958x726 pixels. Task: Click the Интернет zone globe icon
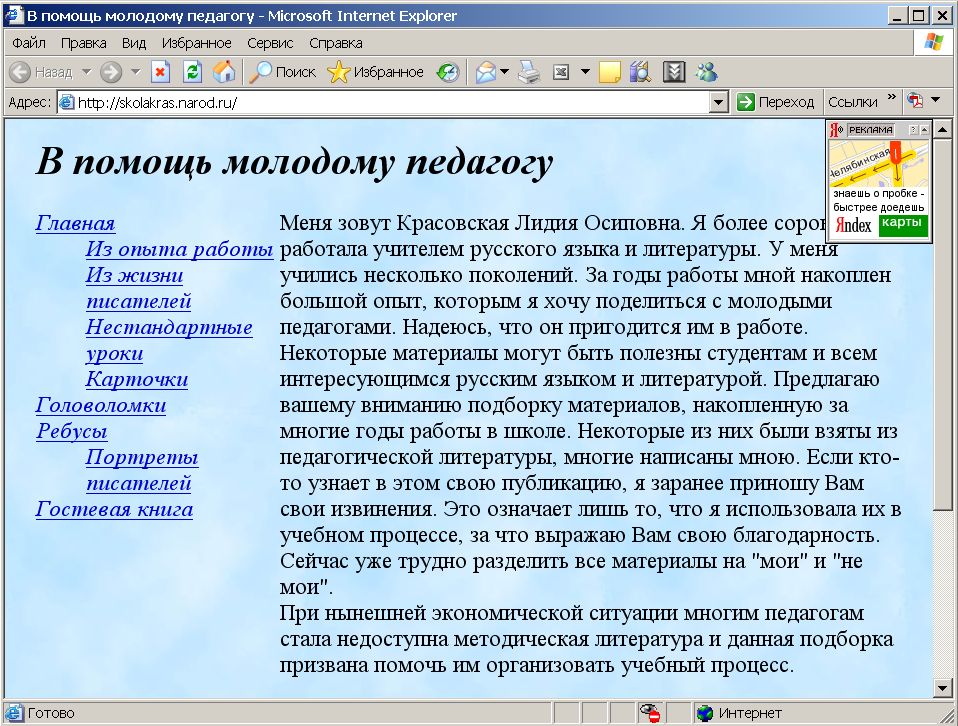click(x=705, y=713)
